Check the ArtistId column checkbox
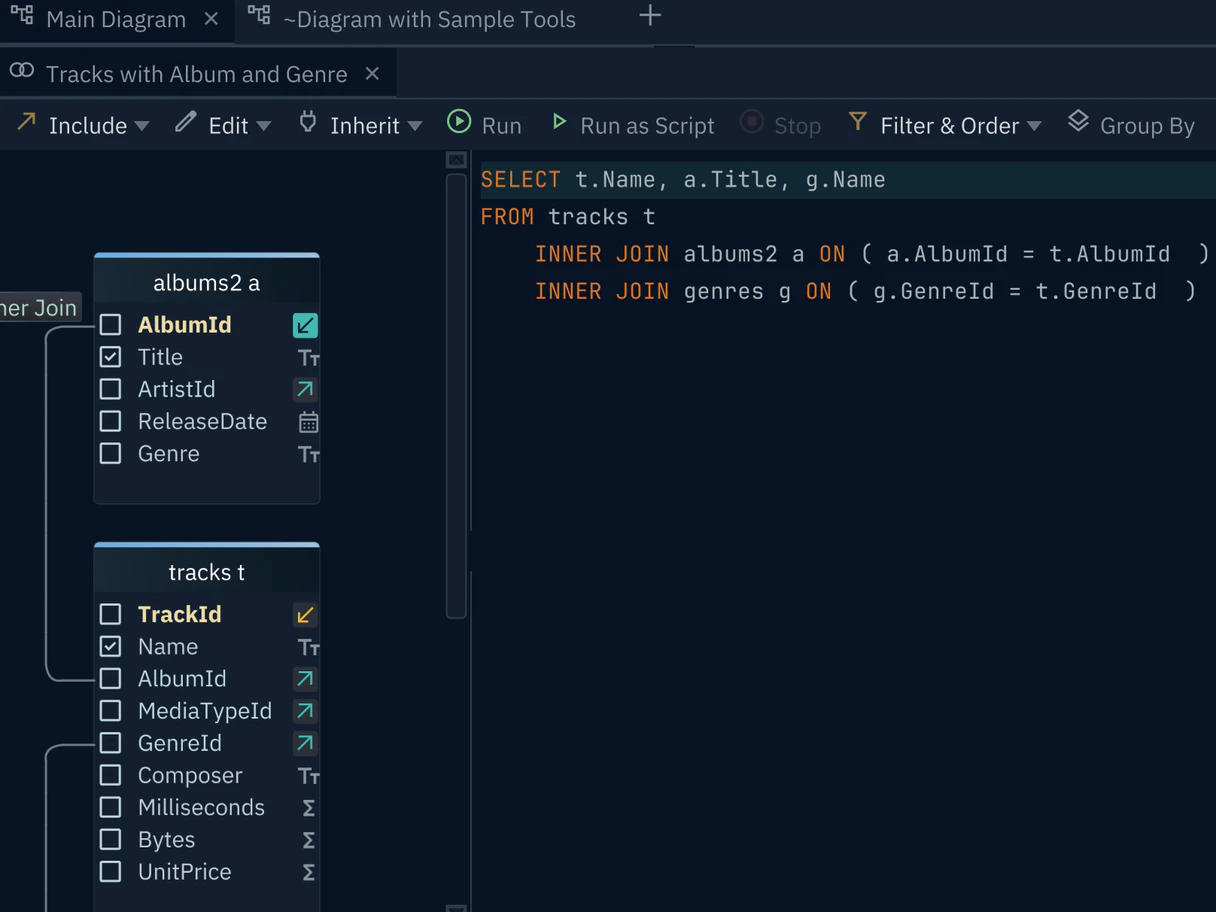Screen dimensions: 1216x912 point(111,389)
